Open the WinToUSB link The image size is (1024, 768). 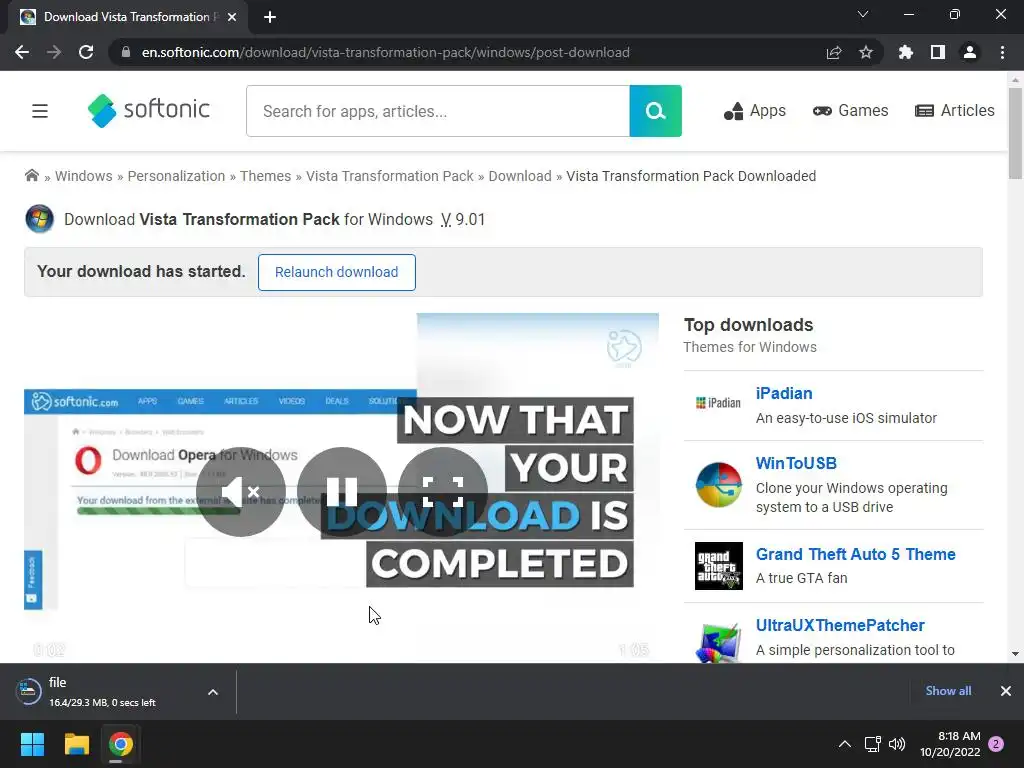point(796,464)
